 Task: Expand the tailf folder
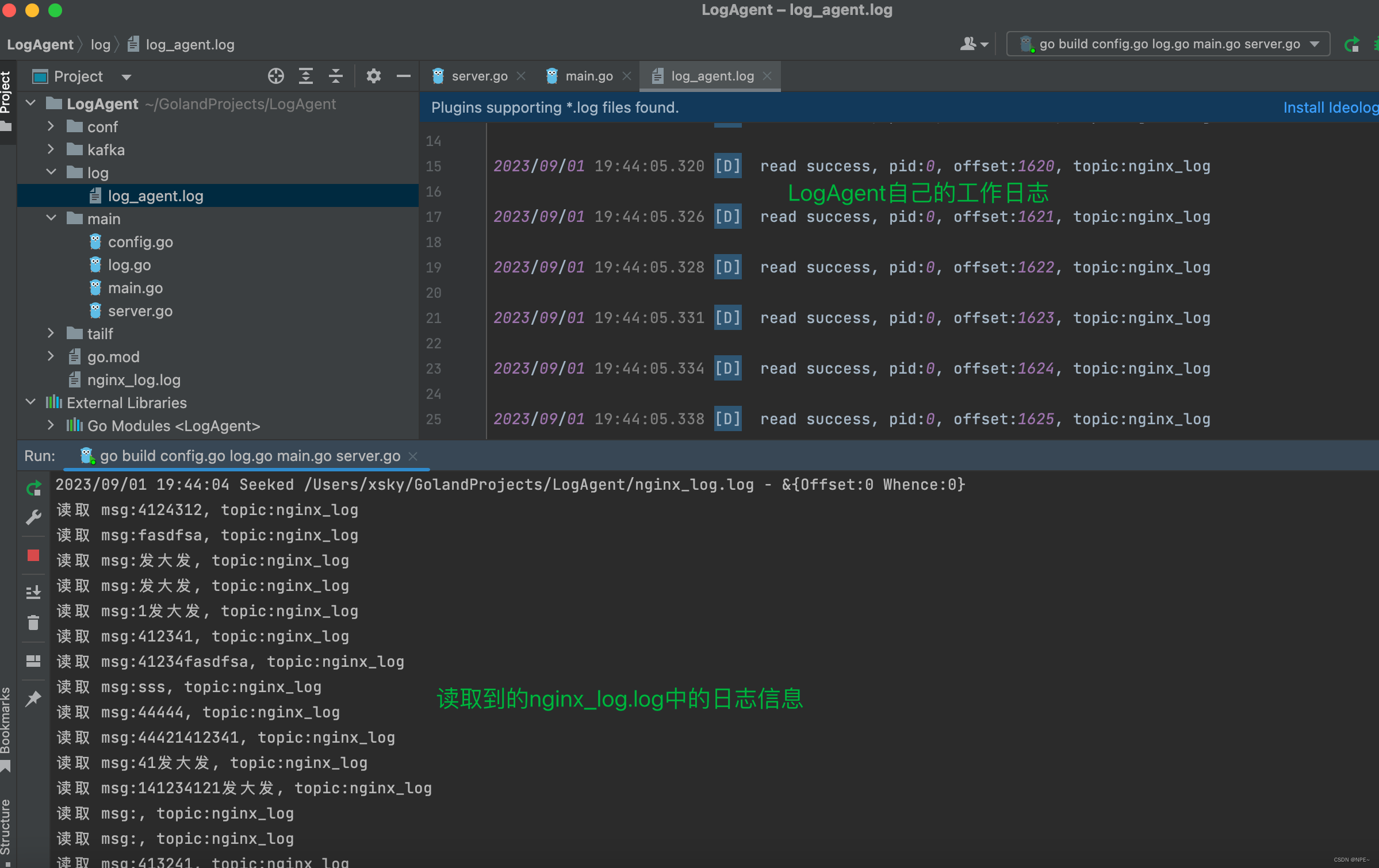tap(50, 333)
